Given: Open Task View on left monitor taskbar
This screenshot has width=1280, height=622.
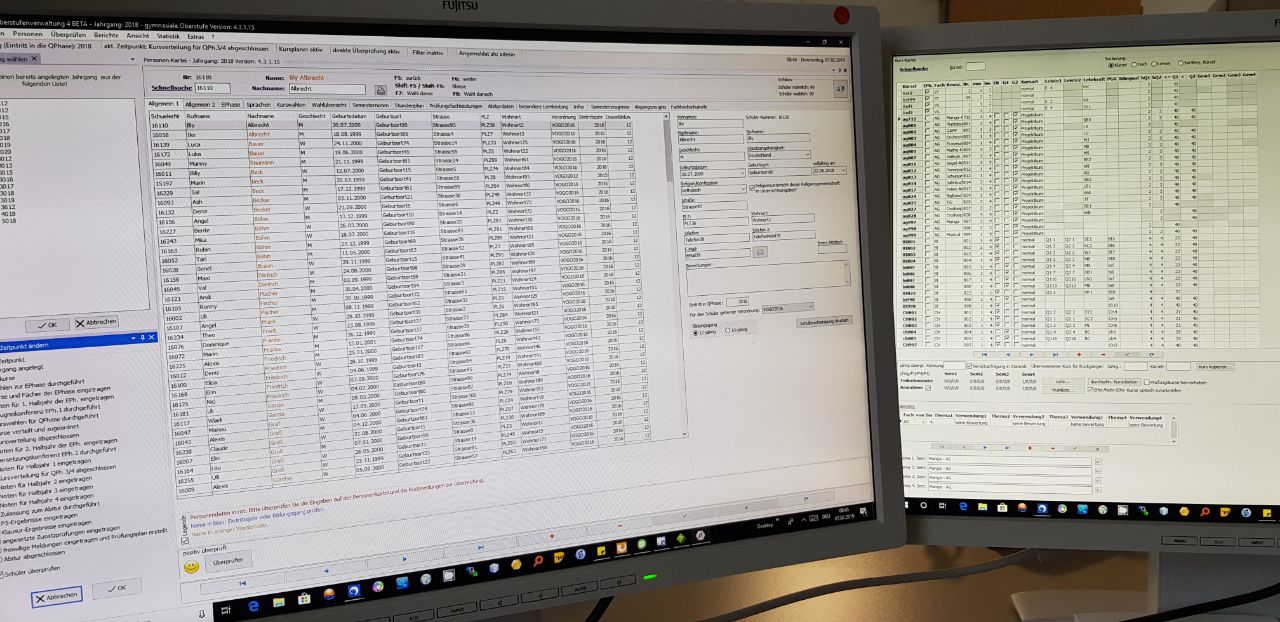Looking at the screenshot, I should click(x=225, y=610).
